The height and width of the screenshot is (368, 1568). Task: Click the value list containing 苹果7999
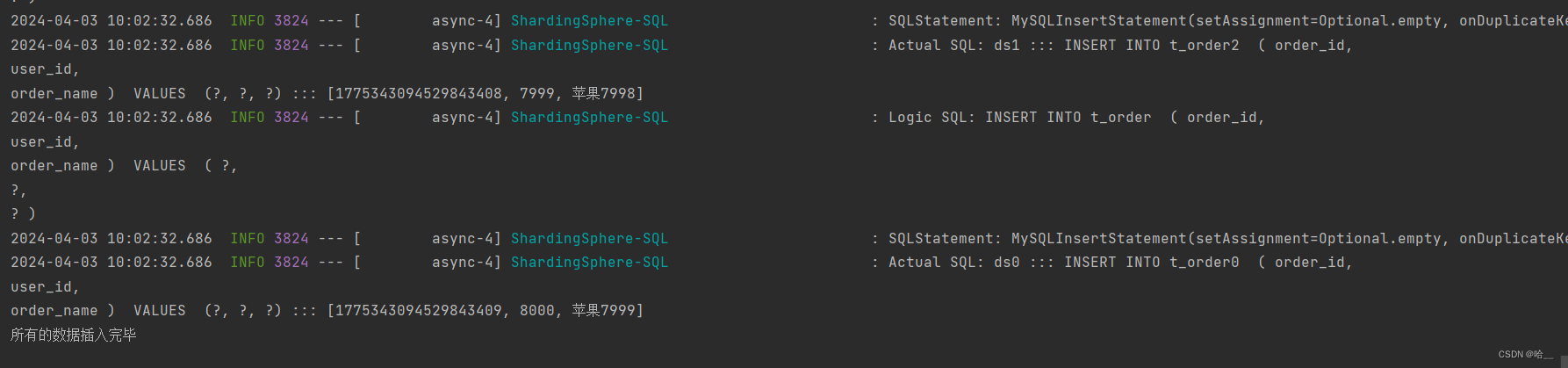coord(485,310)
